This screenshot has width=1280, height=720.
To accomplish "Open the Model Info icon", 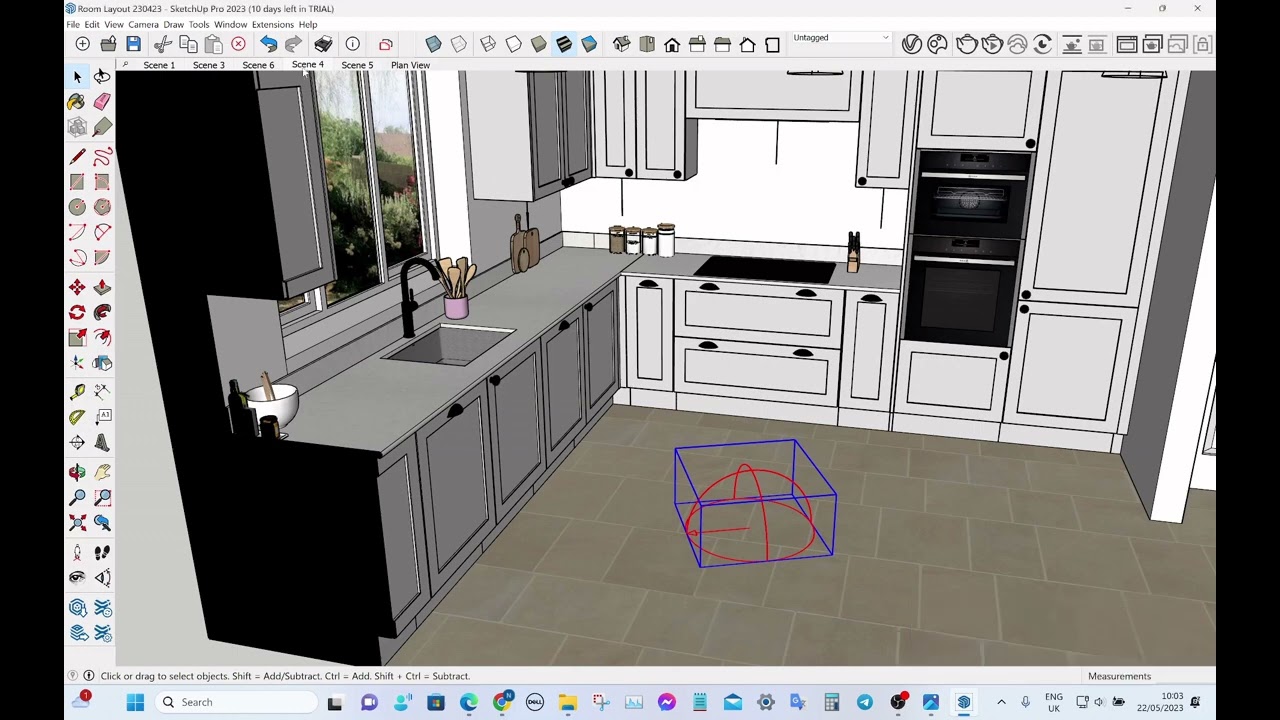I will click(352, 44).
